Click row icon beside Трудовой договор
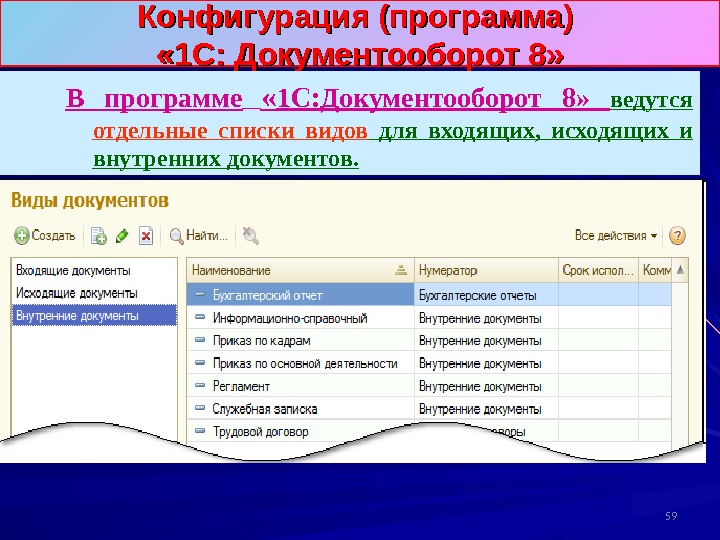720x540 pixels. [x=200, y=430]
